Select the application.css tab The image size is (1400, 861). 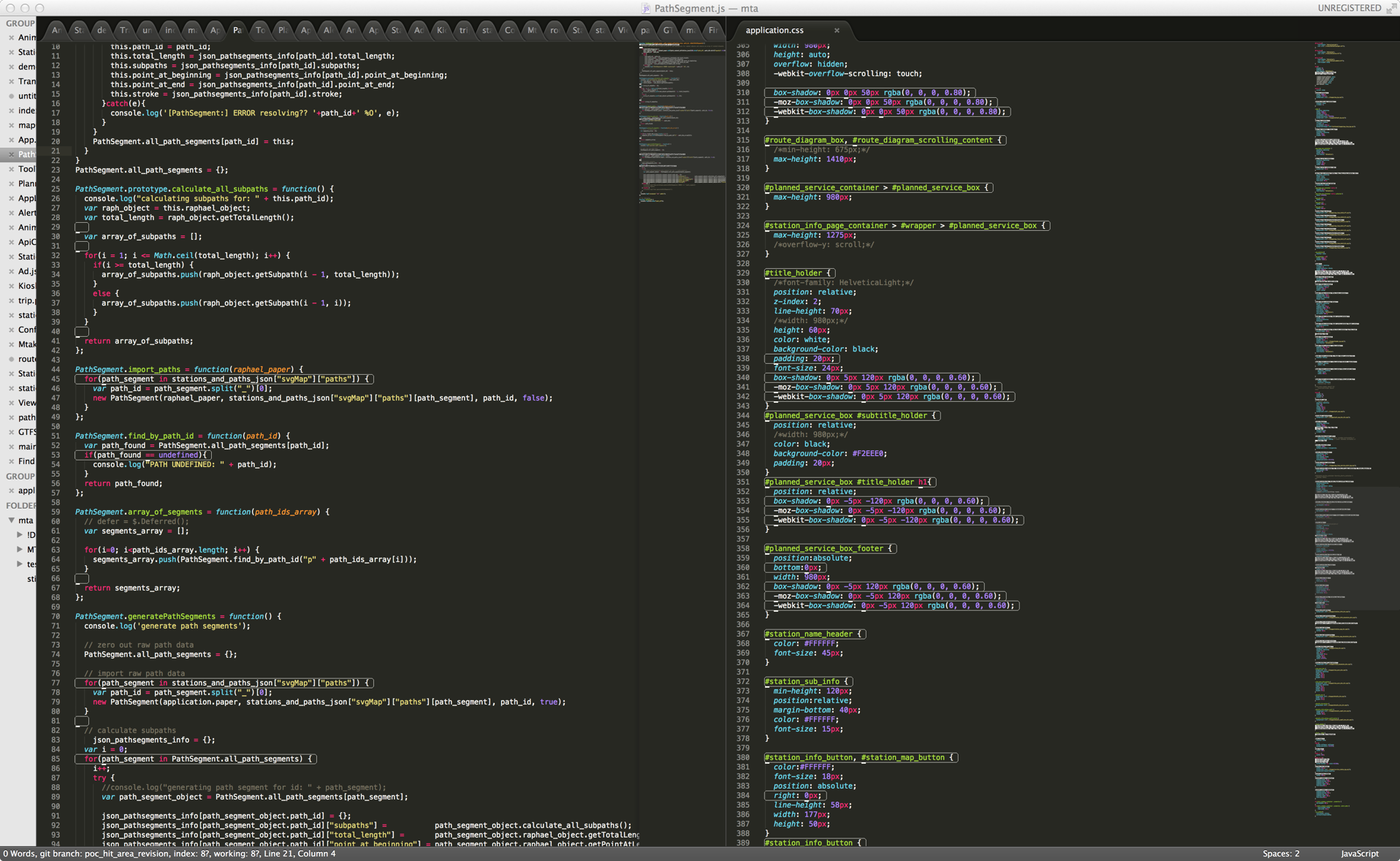775,31
